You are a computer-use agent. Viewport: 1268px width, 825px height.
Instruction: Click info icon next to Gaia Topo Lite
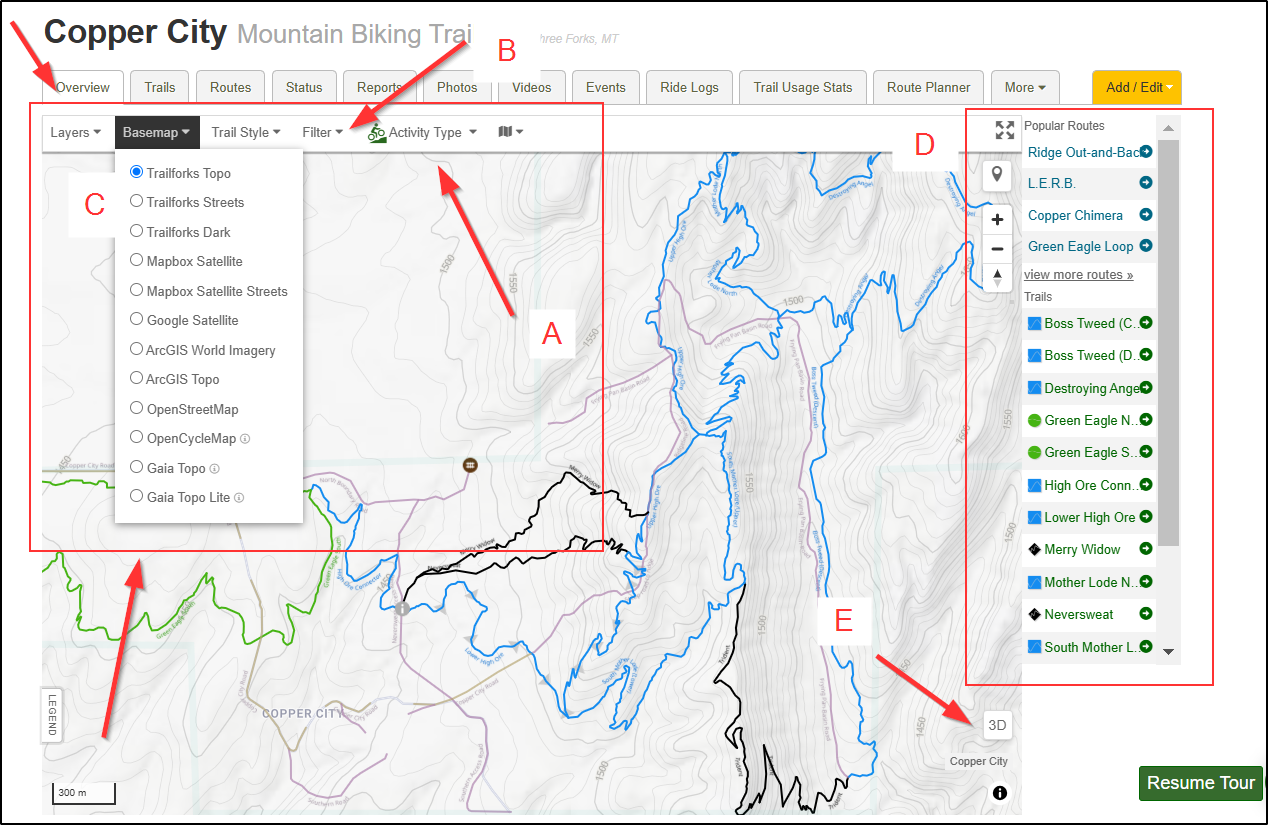coord(239,498)
